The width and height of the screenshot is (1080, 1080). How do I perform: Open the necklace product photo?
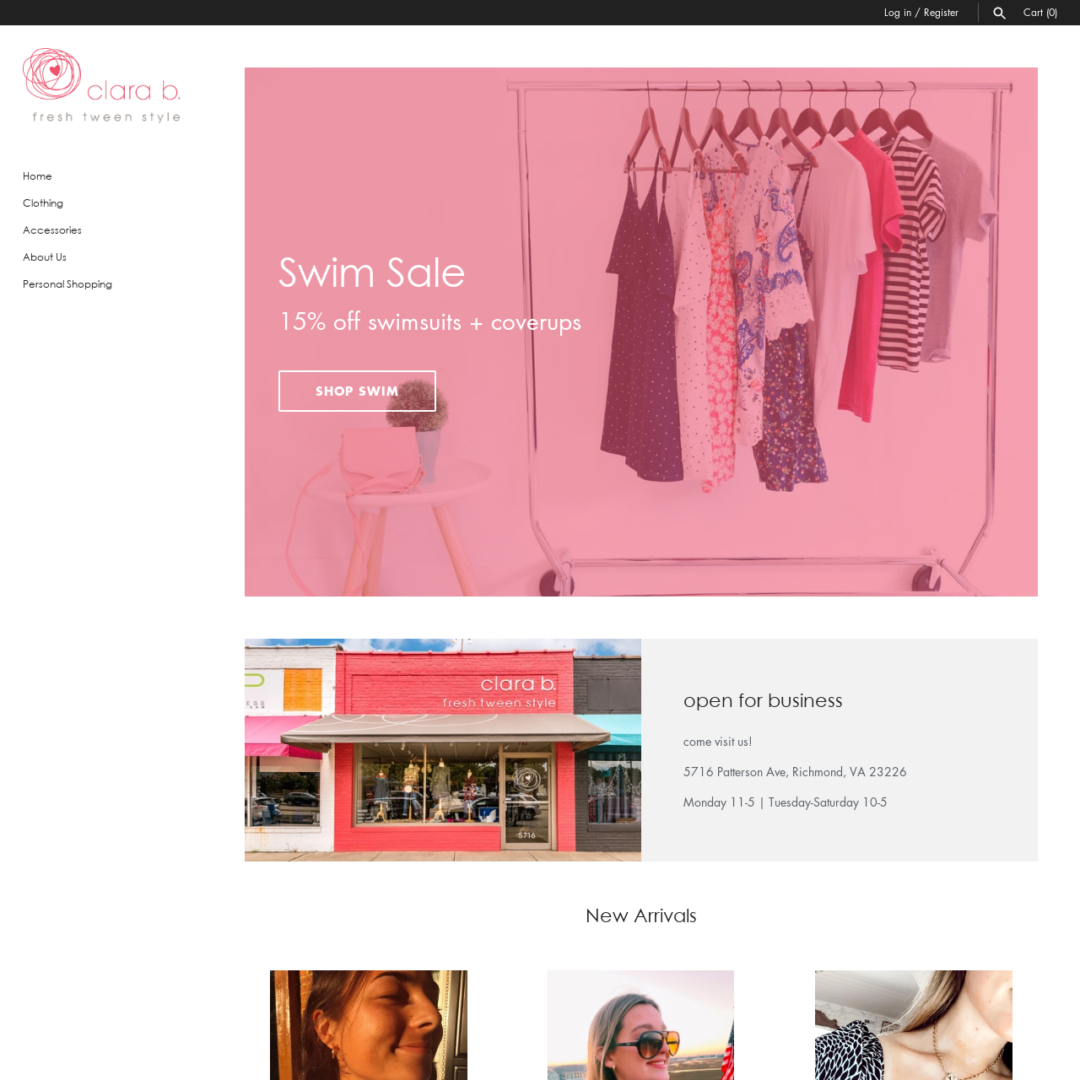click(x=913, y=1025)
